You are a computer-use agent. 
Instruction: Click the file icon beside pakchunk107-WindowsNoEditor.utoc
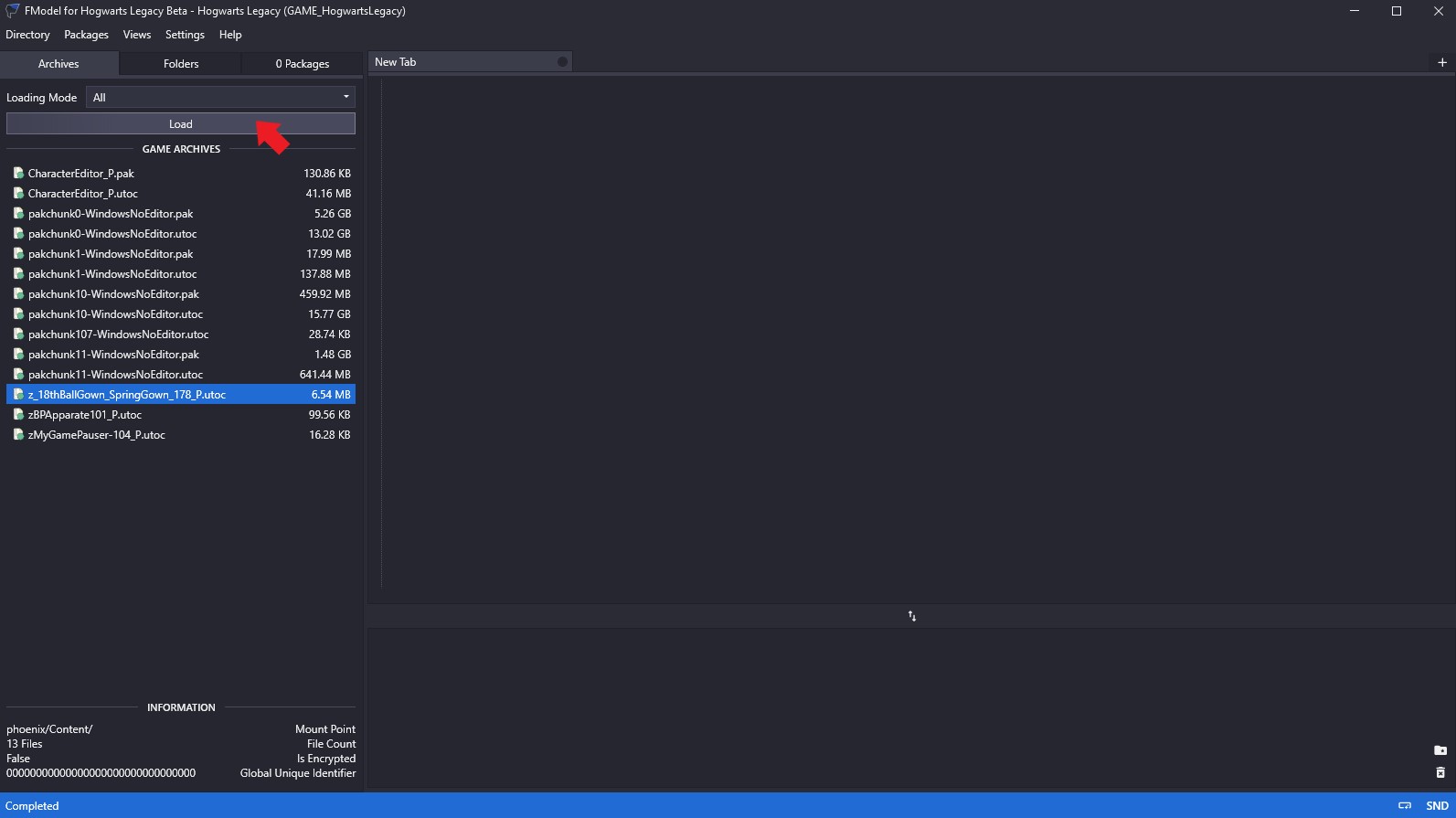pos(18,334)
